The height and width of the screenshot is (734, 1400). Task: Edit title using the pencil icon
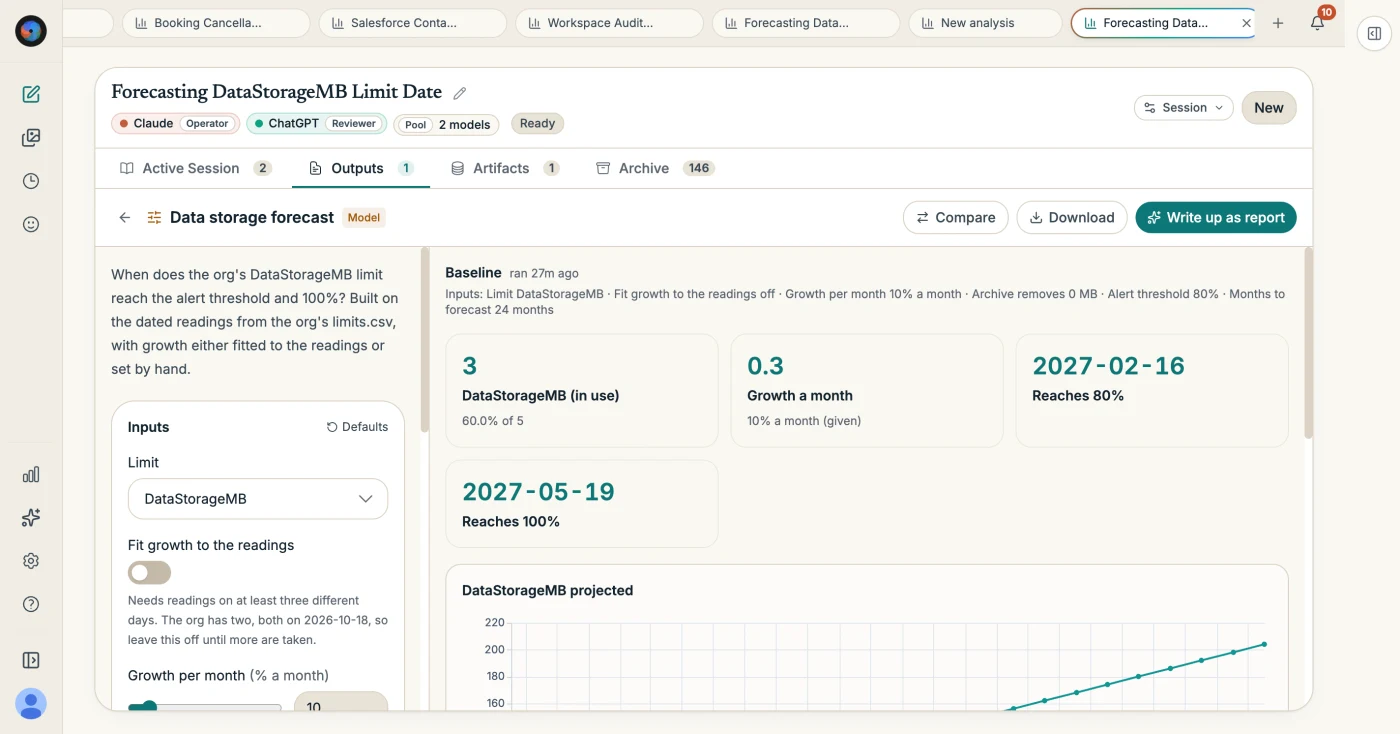pos(460,93)
